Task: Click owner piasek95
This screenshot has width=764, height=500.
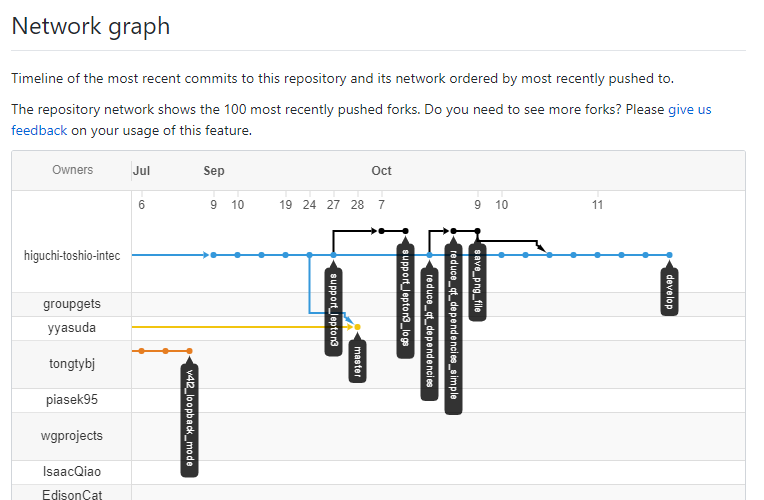Action: (x=72, y=399)
